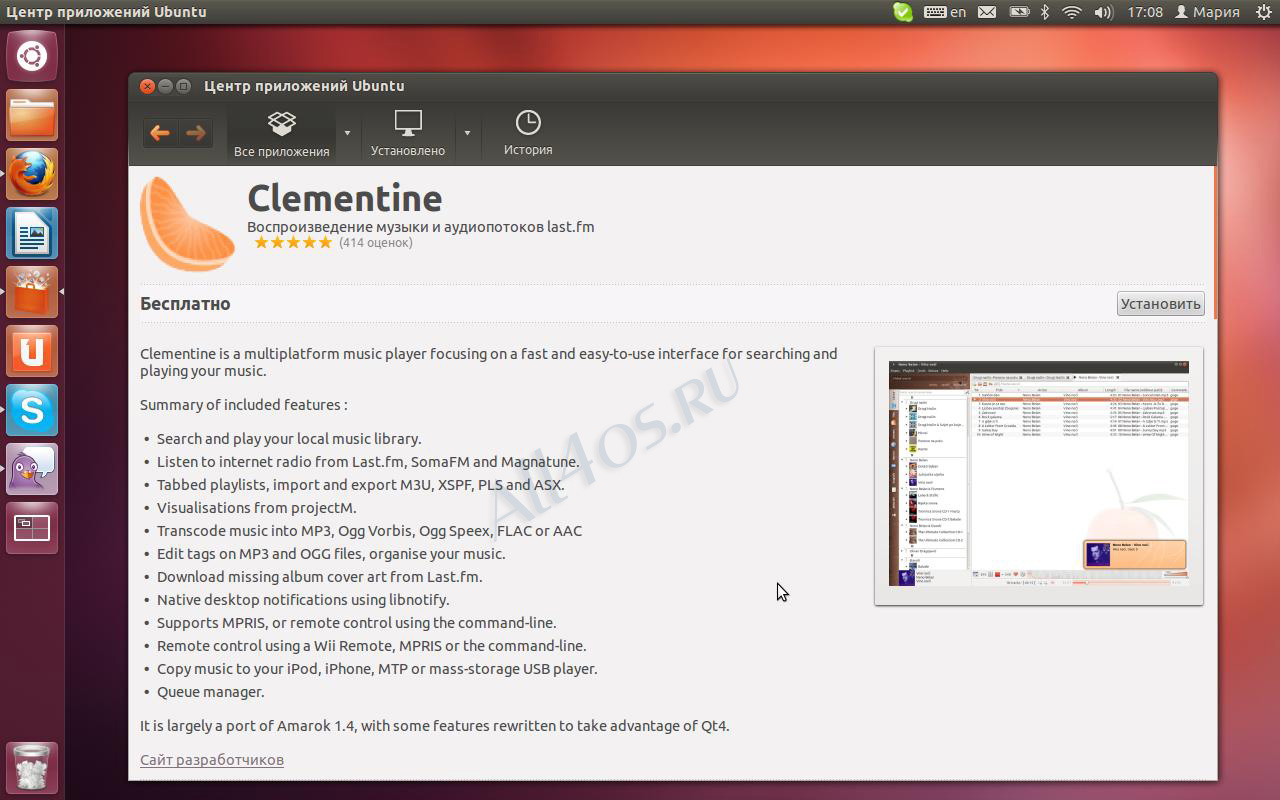Click the Clementine orange slice icon
This screenshot has height=800, width=1280.
187,223
